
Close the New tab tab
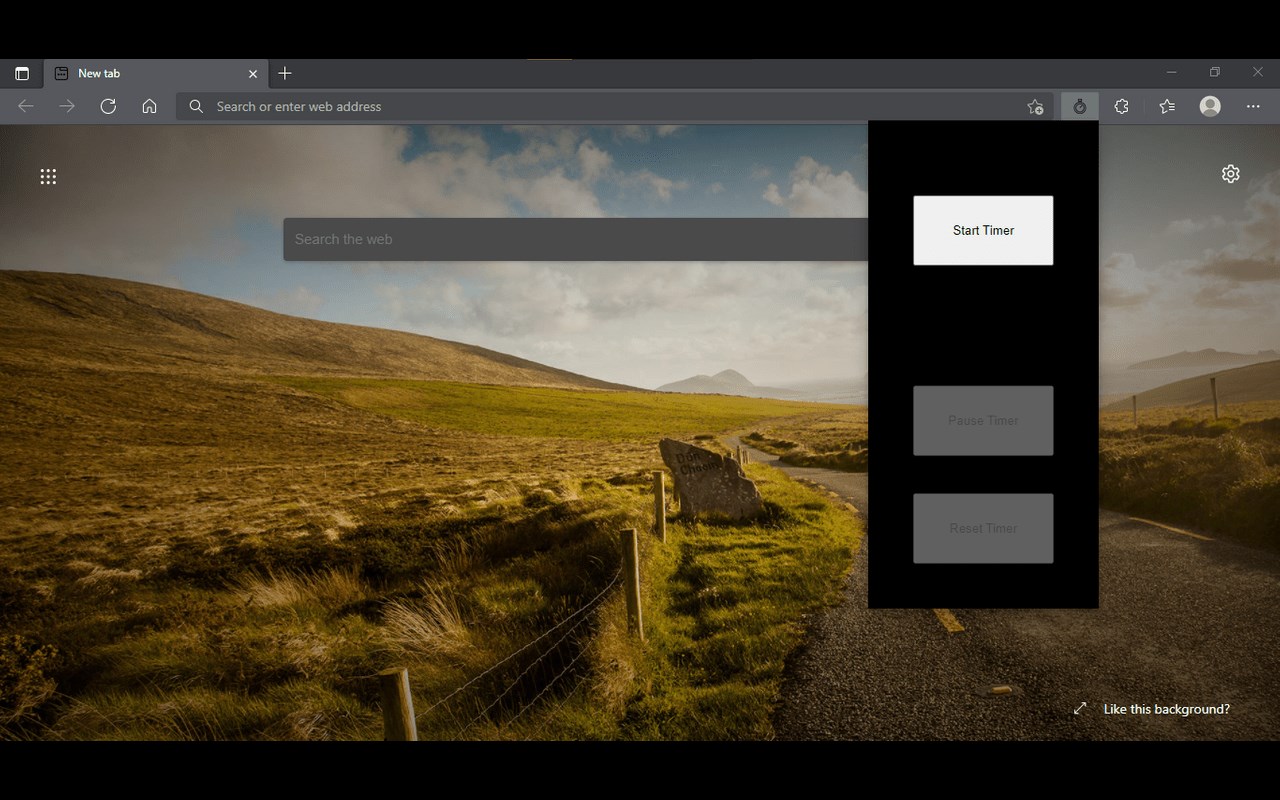[x=253, y=74]
